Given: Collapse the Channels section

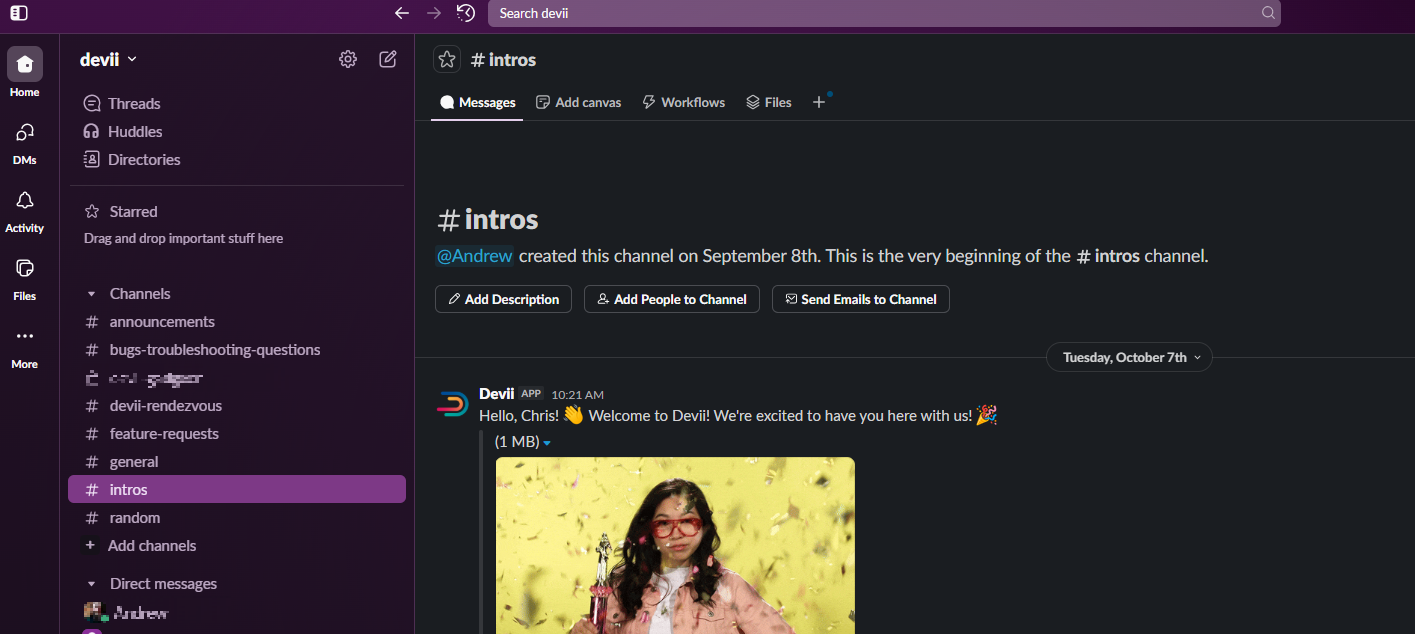Looking at the screenshot, I should [x=93, y=293].
